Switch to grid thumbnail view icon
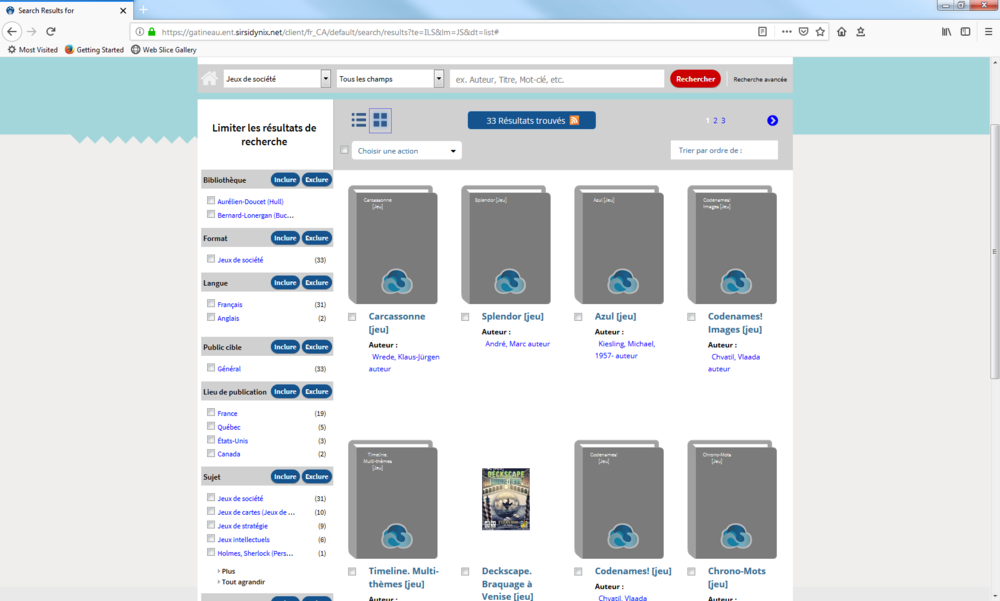The image size is (1000, 601). [x=380, y=120]
